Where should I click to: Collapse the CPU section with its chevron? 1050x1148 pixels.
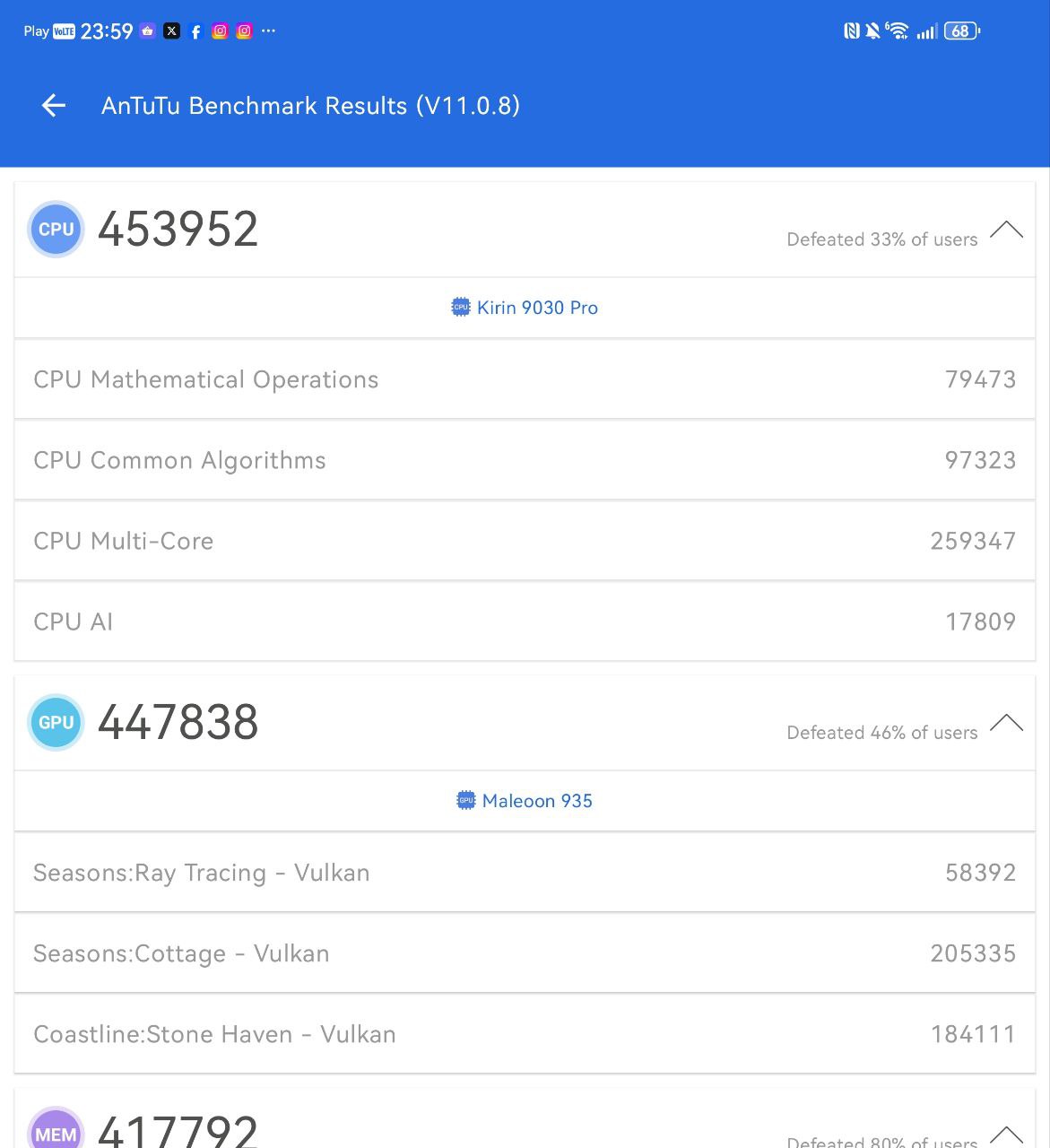point(1006,230)
